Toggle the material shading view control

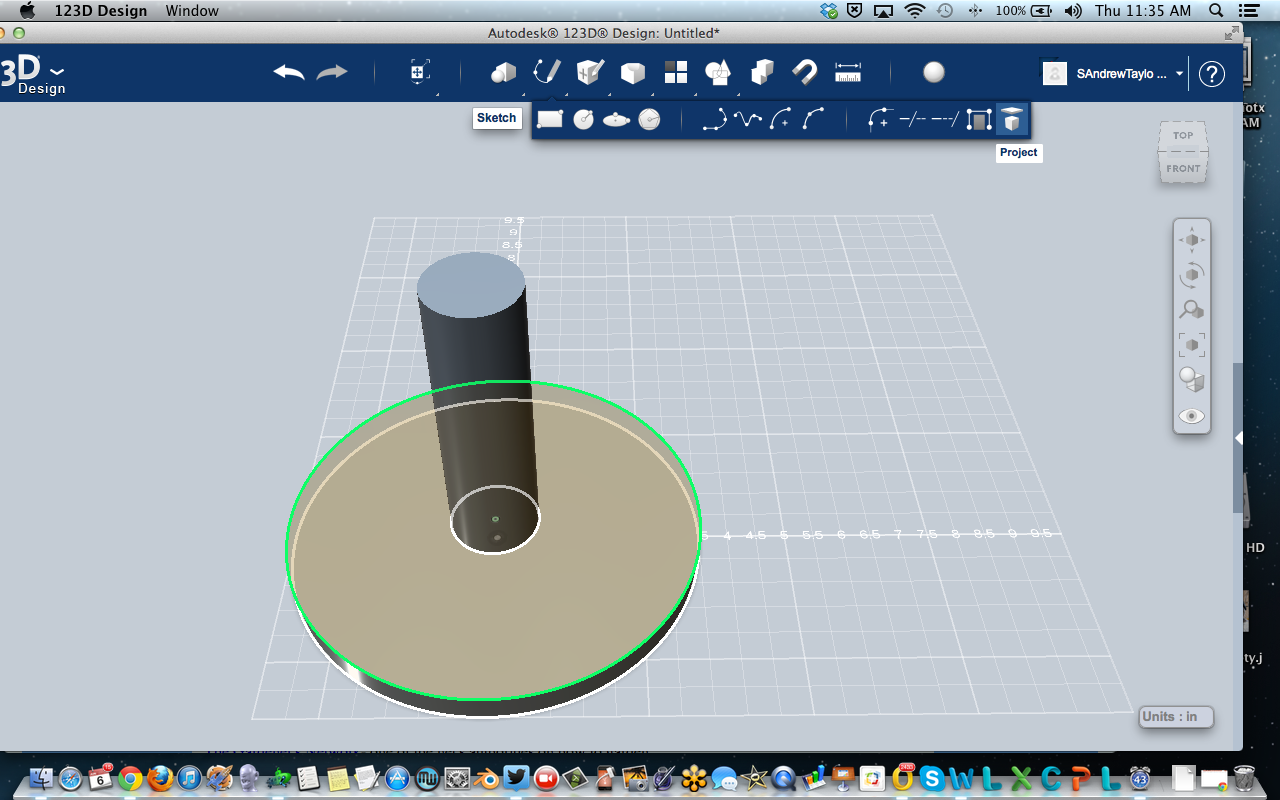pyautogui.click(x=1191, y=380)
